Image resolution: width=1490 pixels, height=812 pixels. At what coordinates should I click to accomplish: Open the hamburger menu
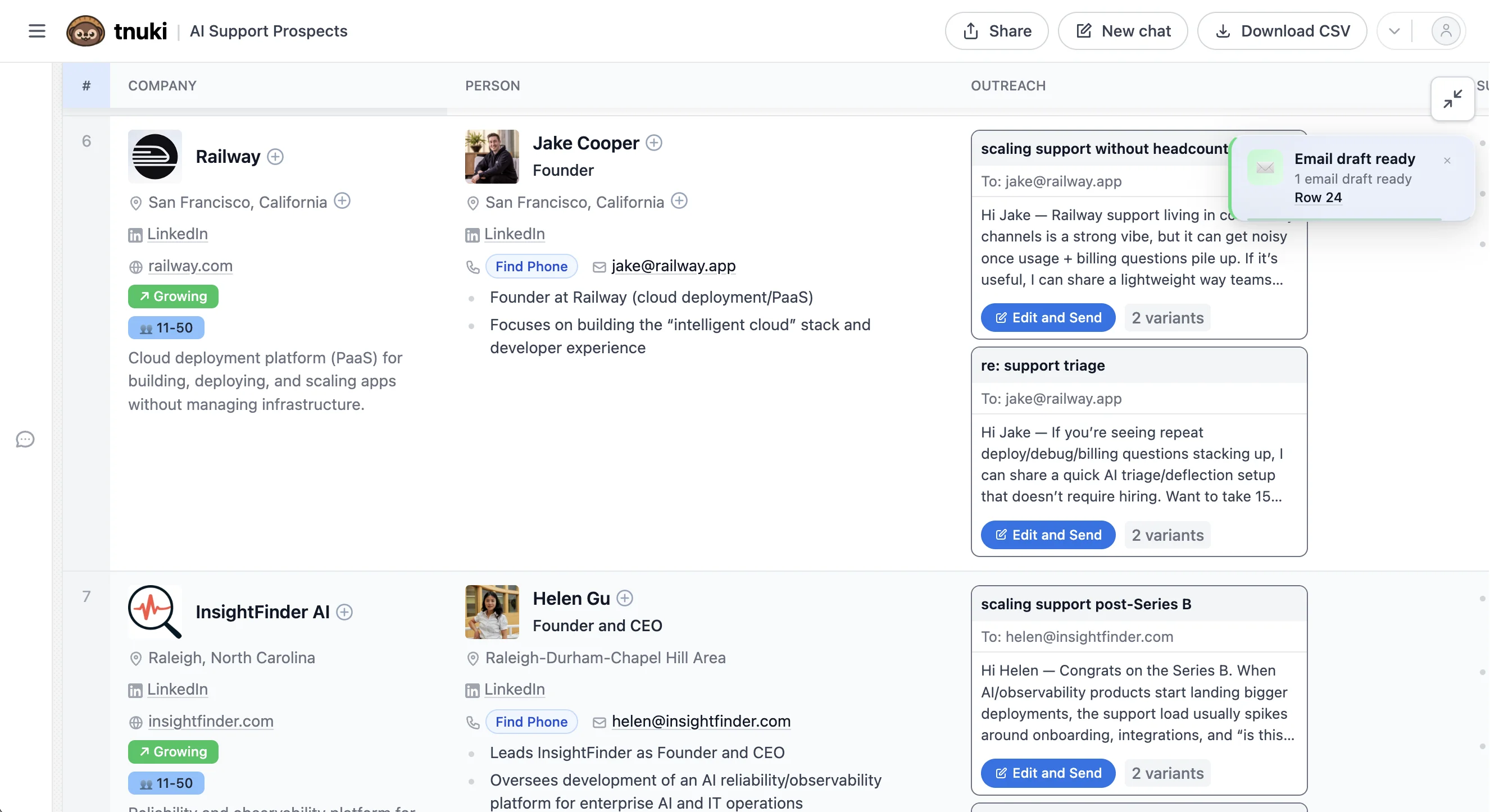[37, 31]
